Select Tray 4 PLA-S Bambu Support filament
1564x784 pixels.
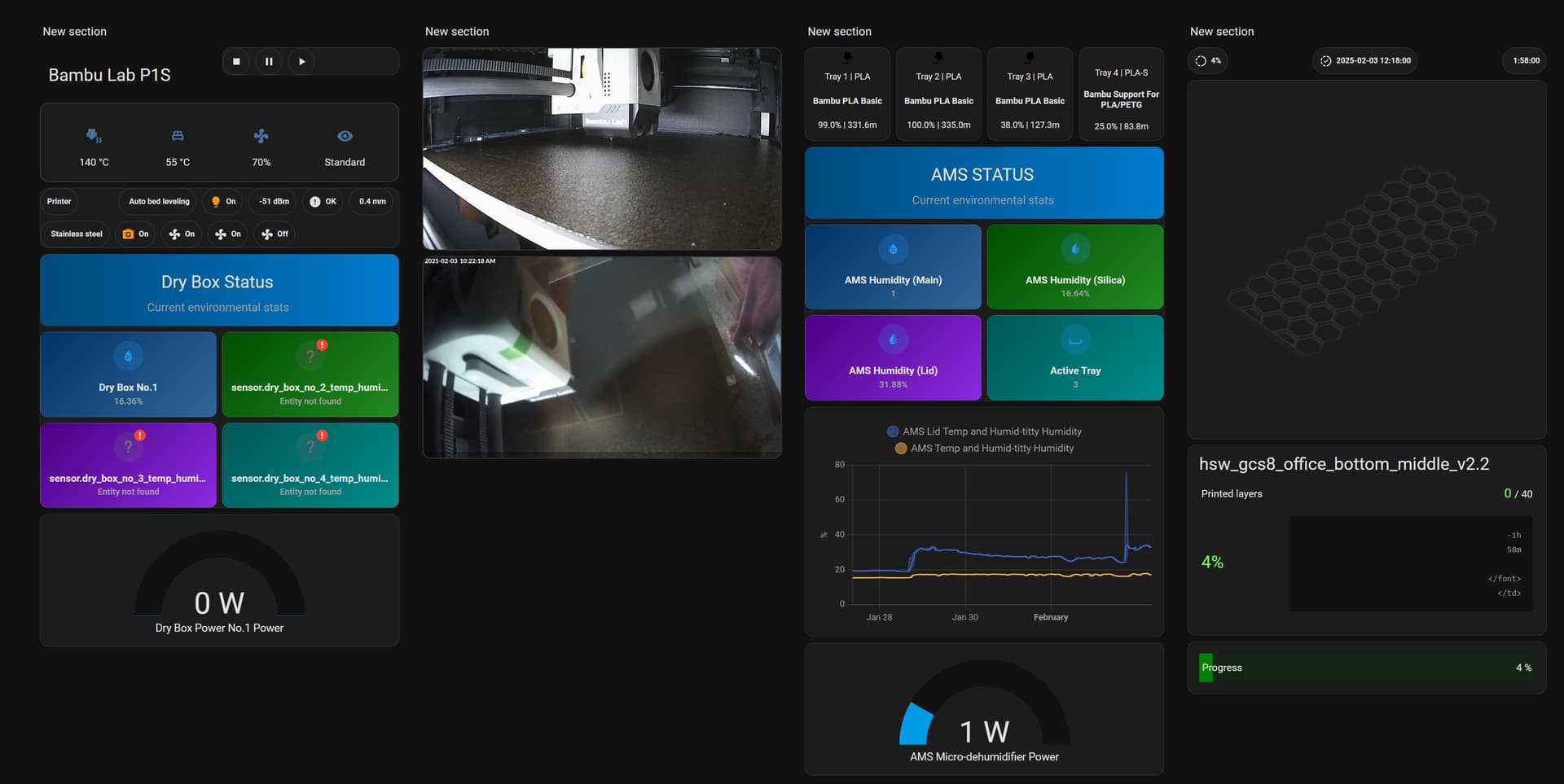pyautogui.click(x=1121, y=93)
